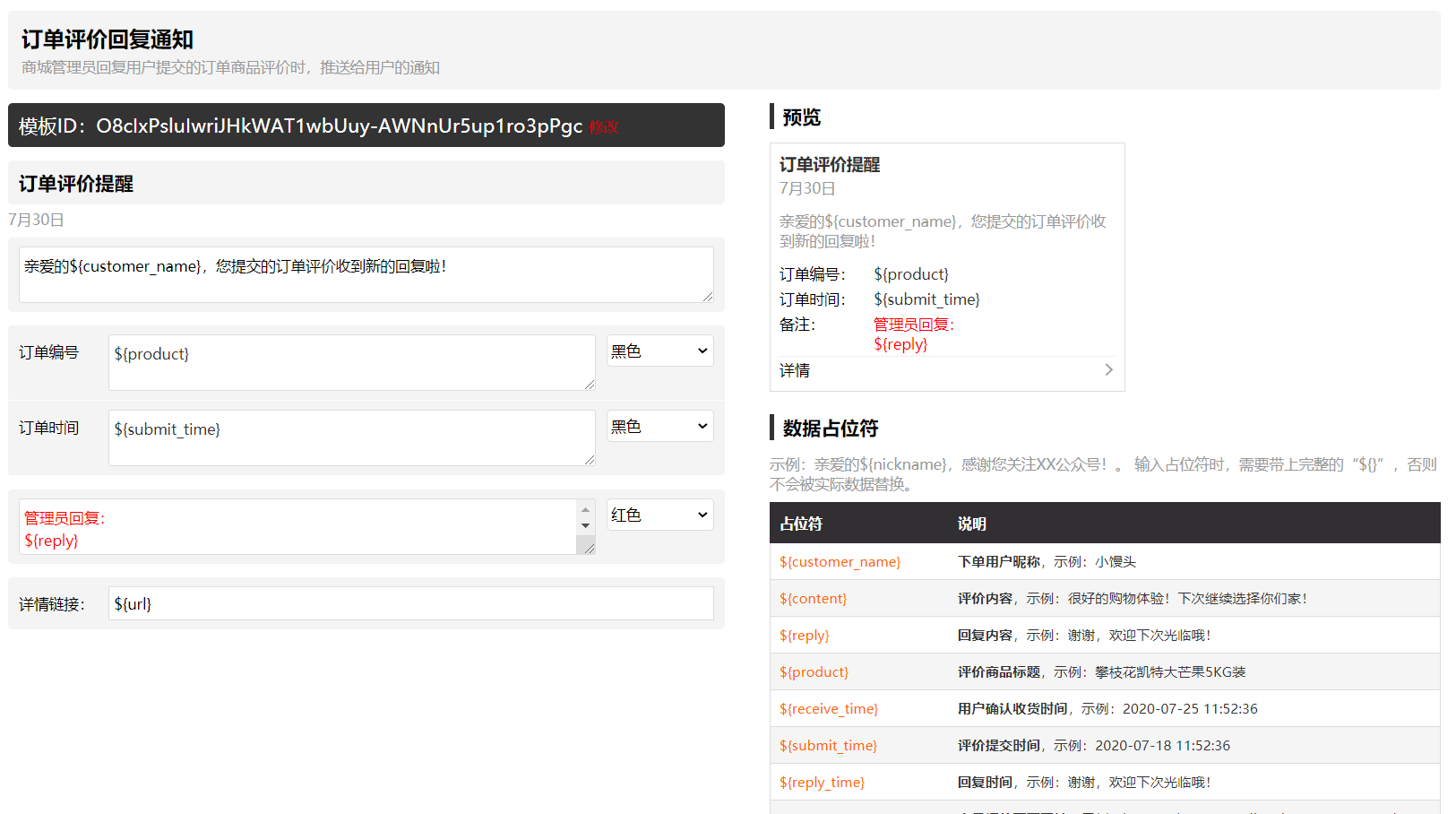Open the color dropdown for 订单编号
This screenshot has width=1456, height=814.
click(x=659, y=351)
